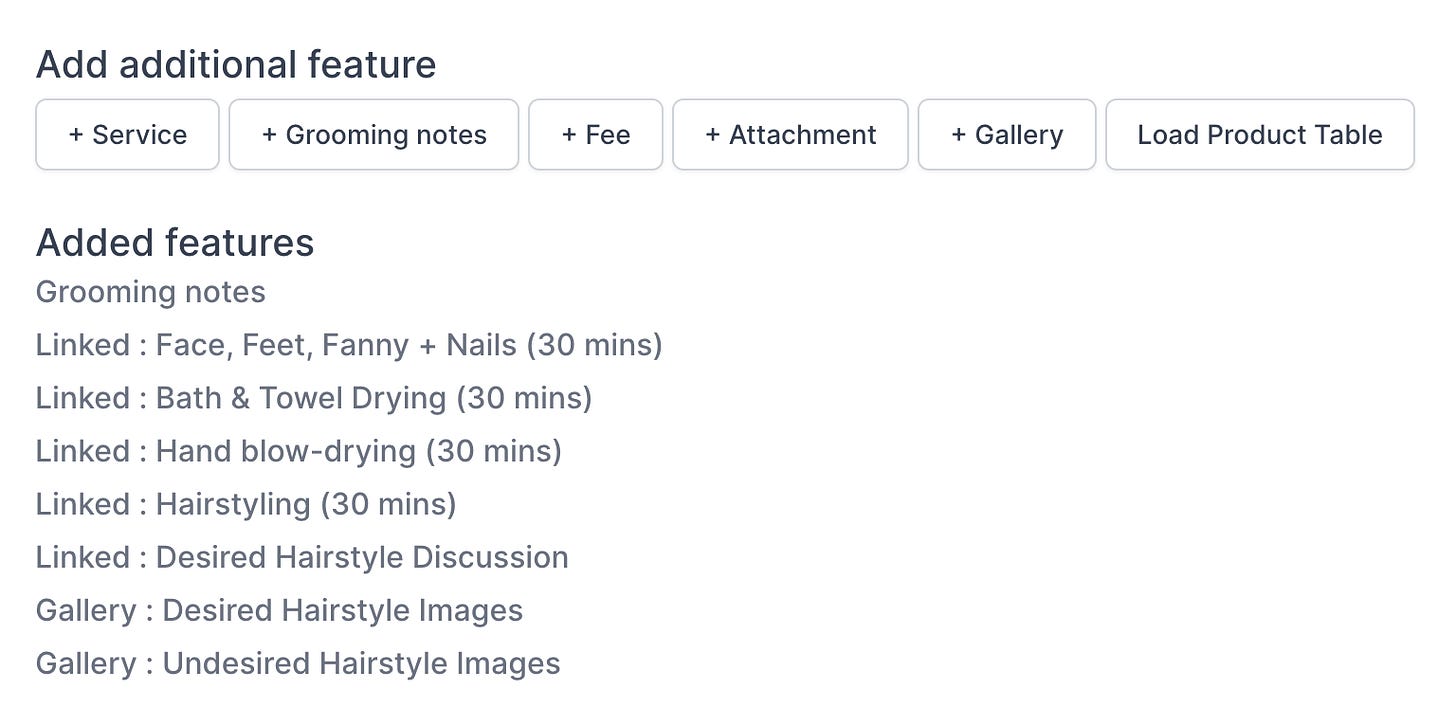Select linked Hand blow-drying entry
Image resolution: width=1456 pixels, height=705 pixels.
coord(298,451)
